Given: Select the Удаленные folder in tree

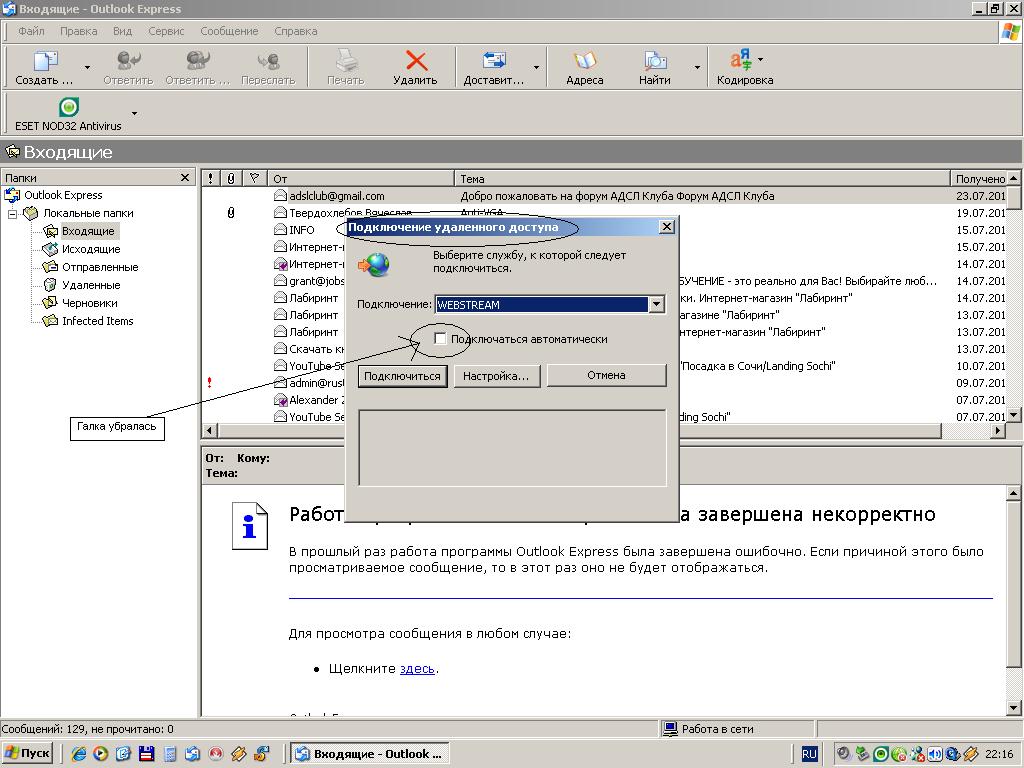Looking at the screenshot, I should click(x=90, y=285).
